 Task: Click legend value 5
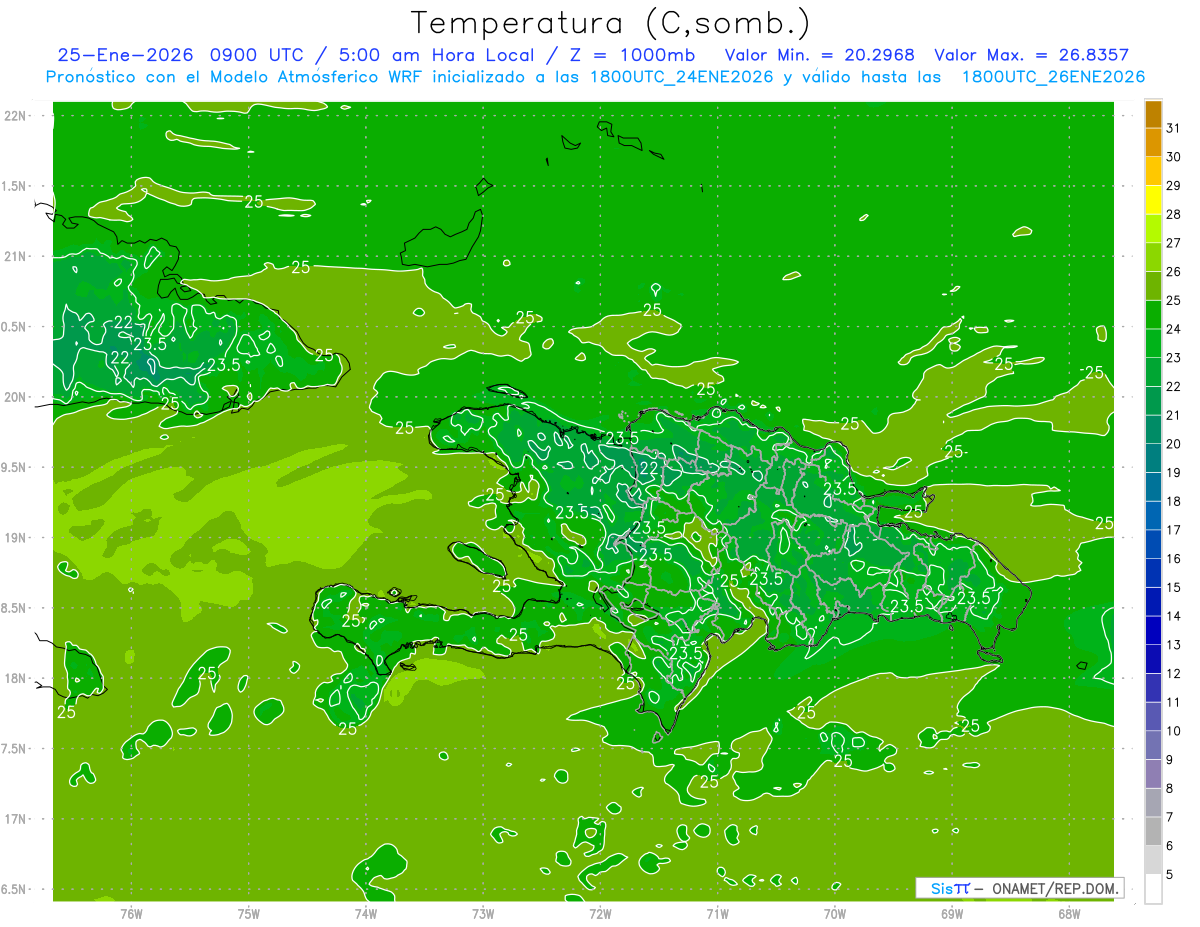point(1170,875)
